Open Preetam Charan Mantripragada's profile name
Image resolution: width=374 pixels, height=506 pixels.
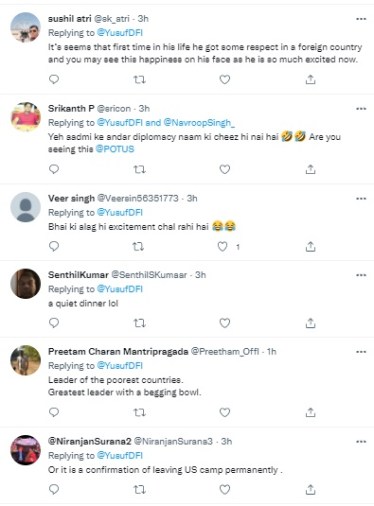pos(118,351)
